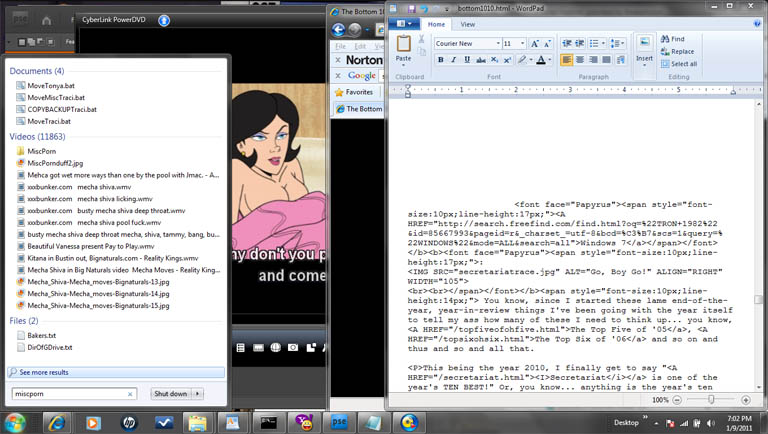This screenshot has height=434, width=768.
Task: Open the Edit menu in Internet Explorer
Action: click(362, 46)
